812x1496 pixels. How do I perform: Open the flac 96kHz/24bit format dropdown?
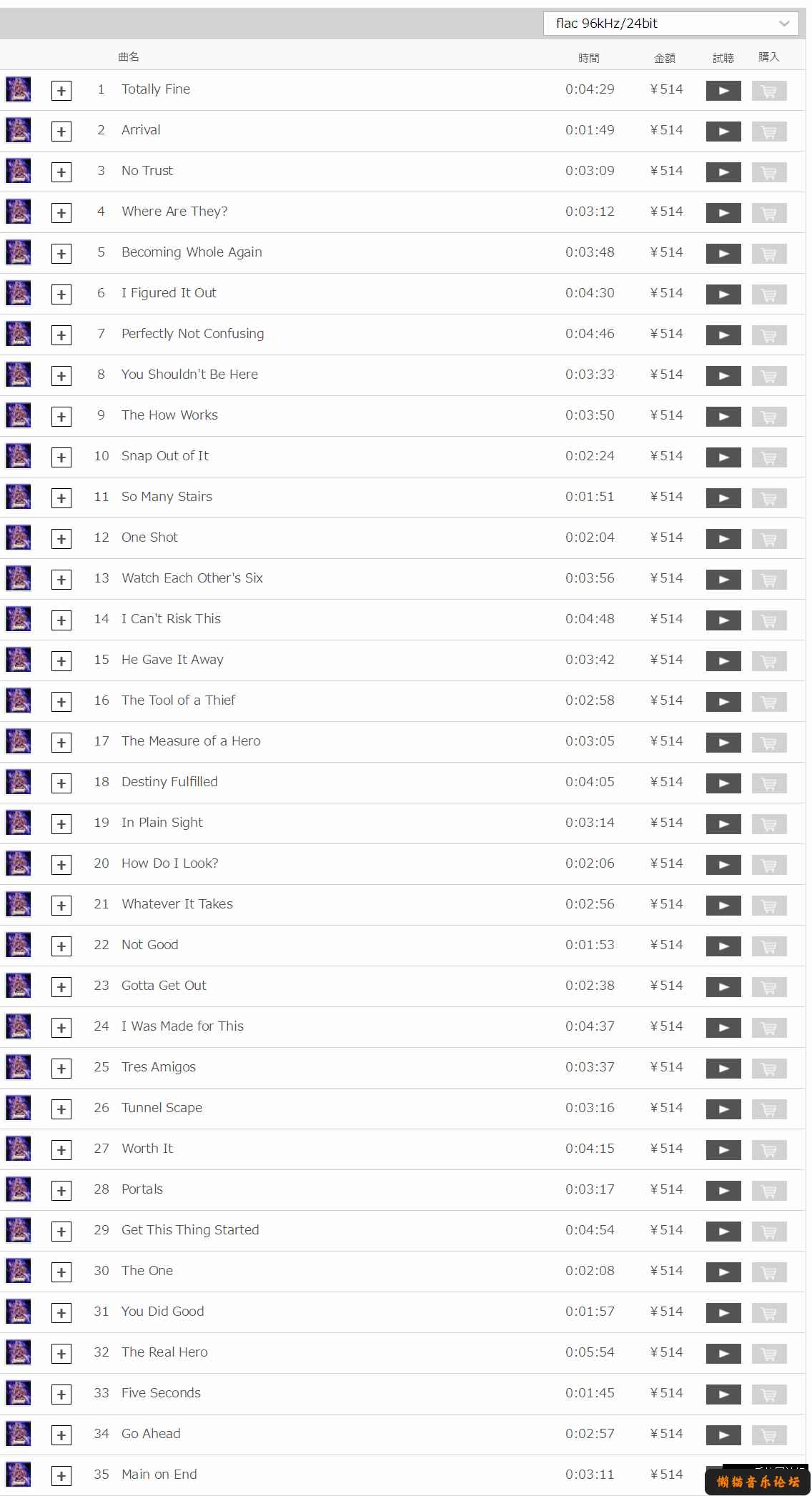671,24
